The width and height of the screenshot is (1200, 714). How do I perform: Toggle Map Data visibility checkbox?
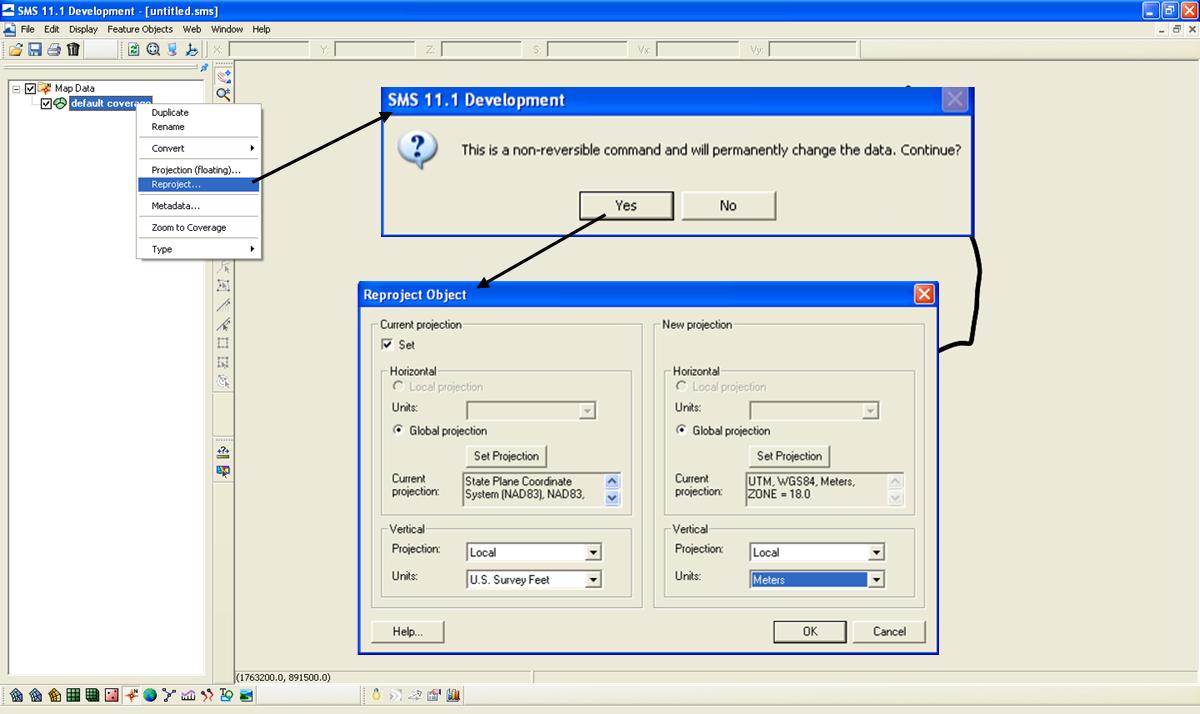coord(30,88)
